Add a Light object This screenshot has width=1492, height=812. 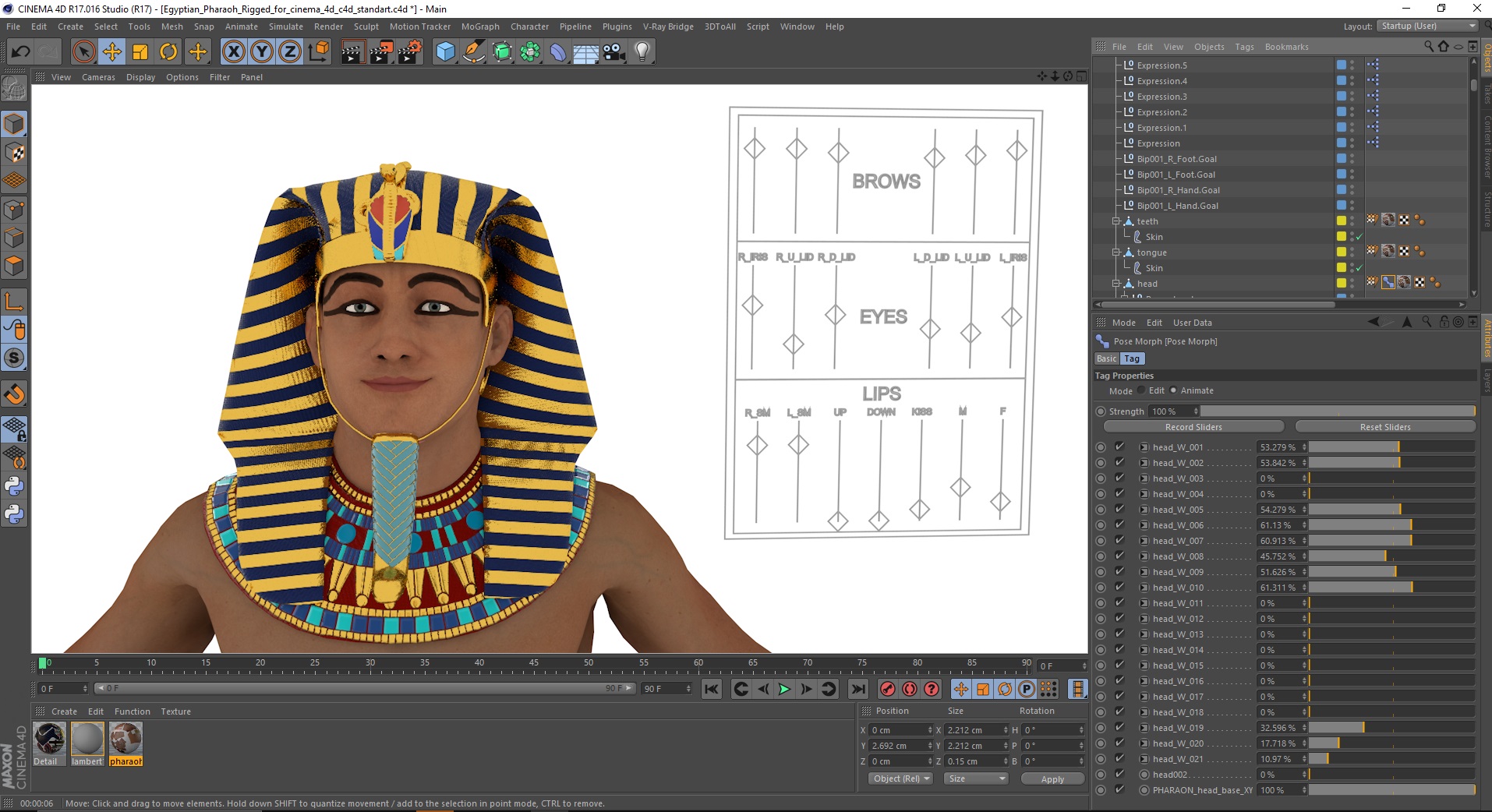click(x=642, y=52)
